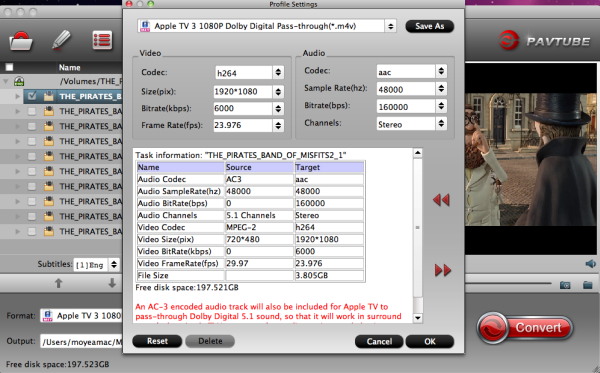Click the M4V format icon in profile dropdown
The height and width of the screenshot is (373, 600).
coord(145,26)
